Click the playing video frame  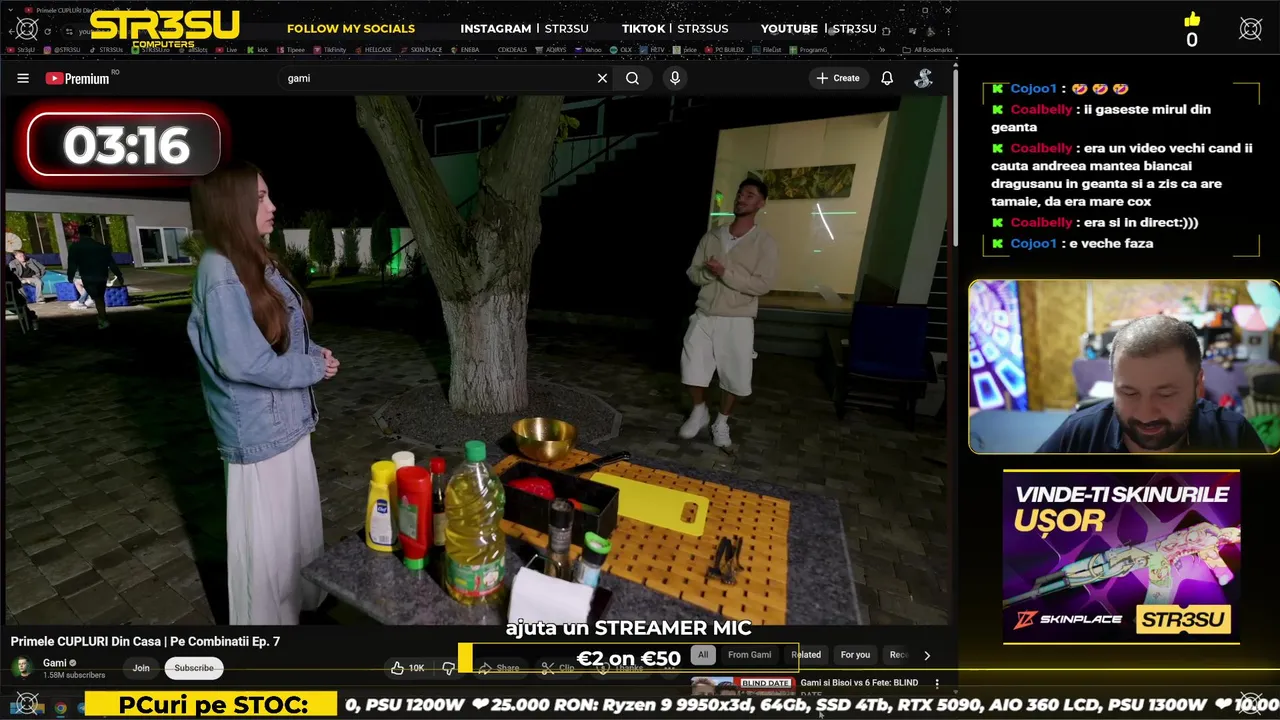[476, 360]
